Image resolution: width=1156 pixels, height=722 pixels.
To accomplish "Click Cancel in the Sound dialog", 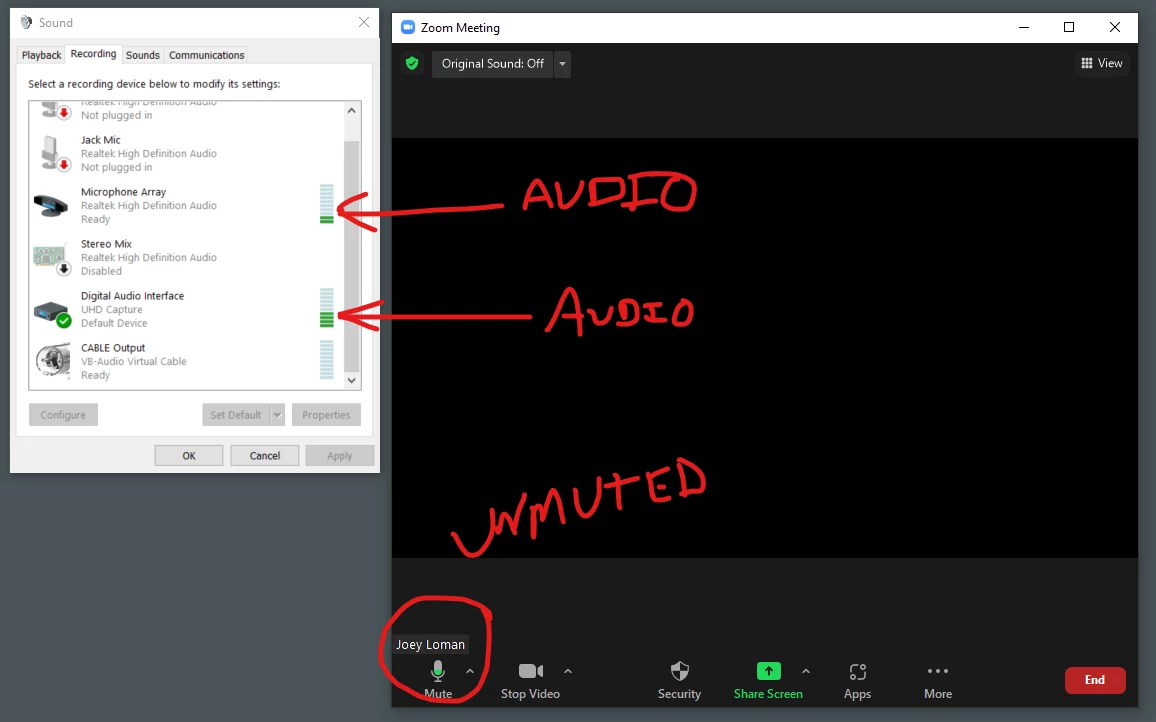I will pyautogui.click(x=265, y=456).
